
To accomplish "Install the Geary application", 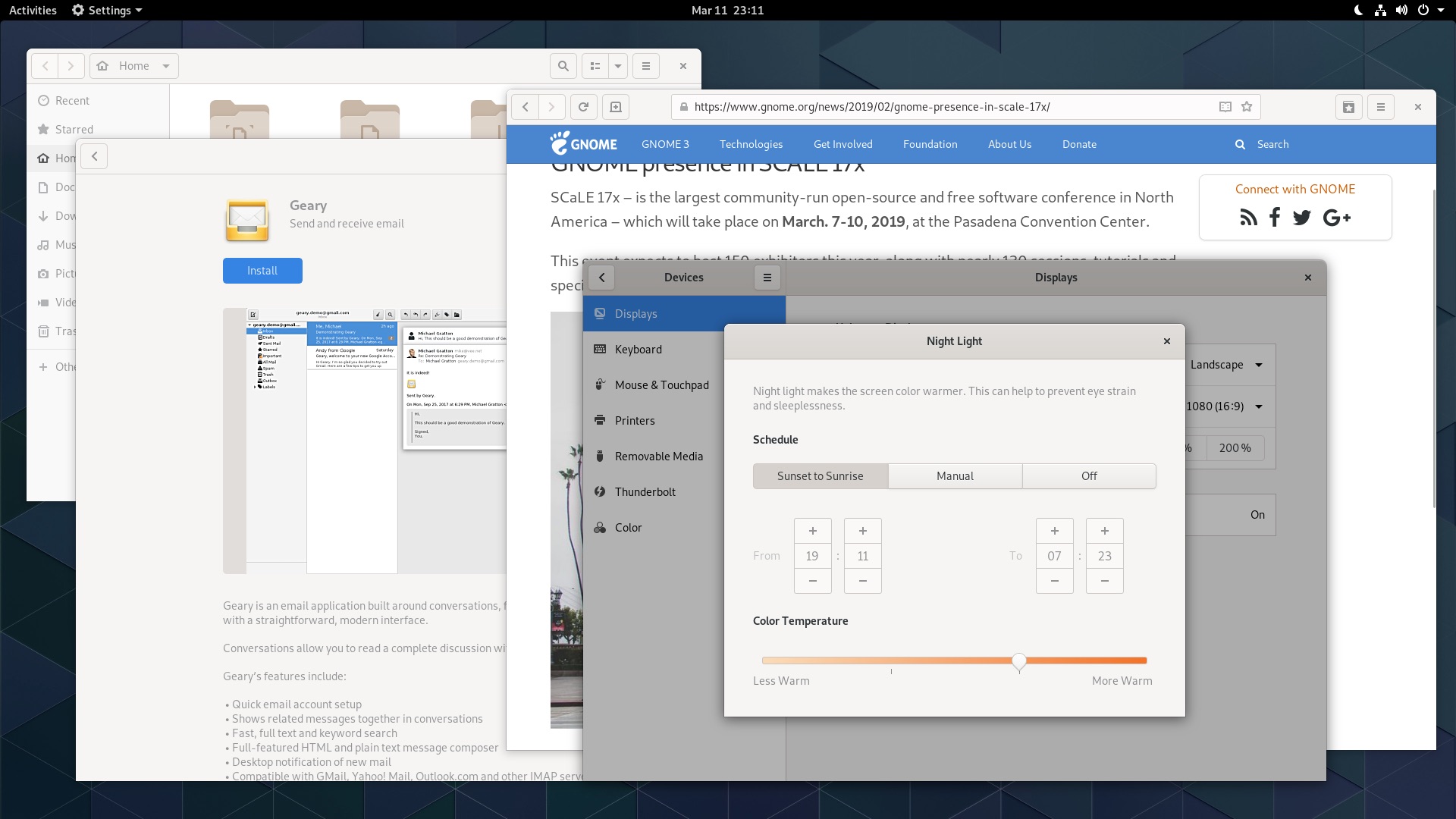I will 262,271.
